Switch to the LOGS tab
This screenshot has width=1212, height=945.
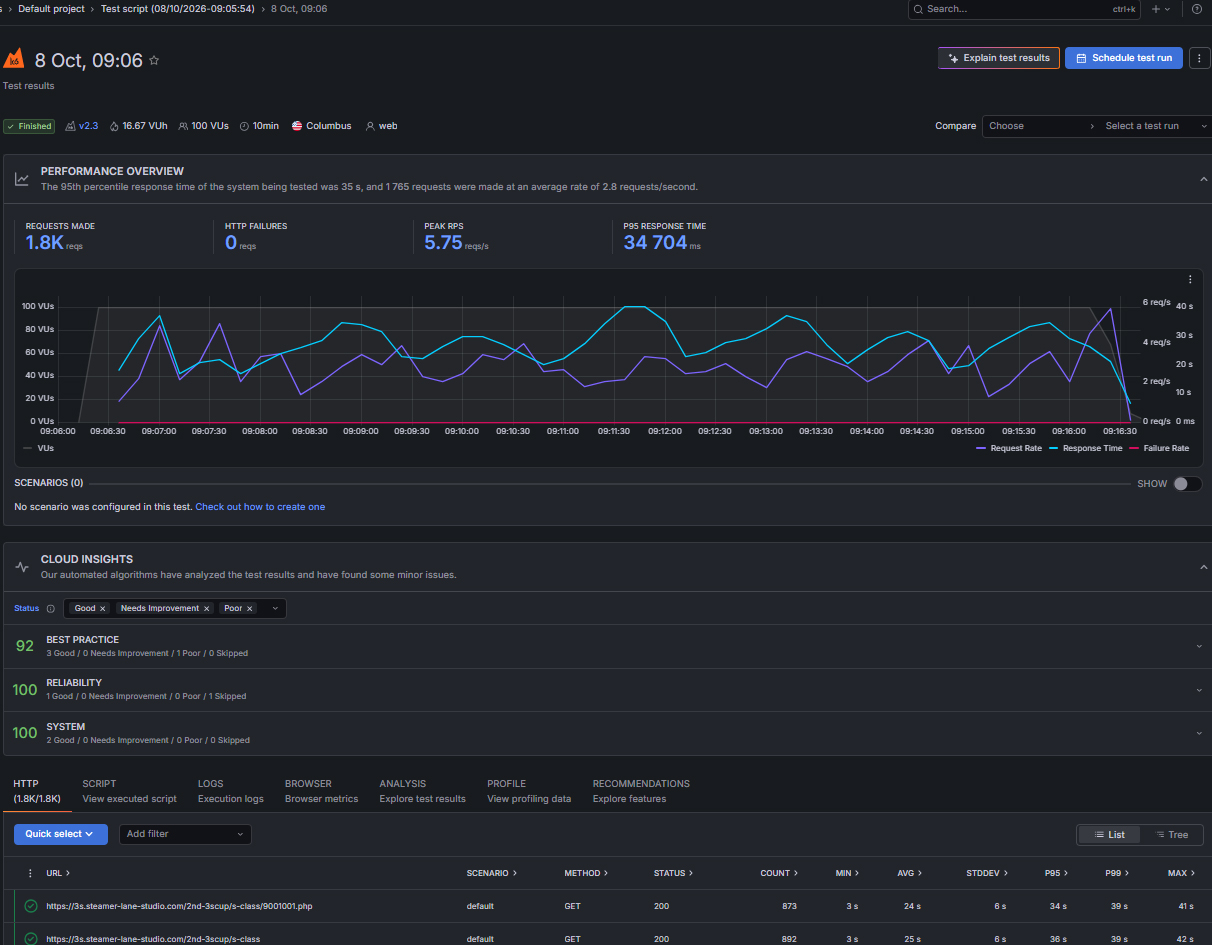pos(230,791)
